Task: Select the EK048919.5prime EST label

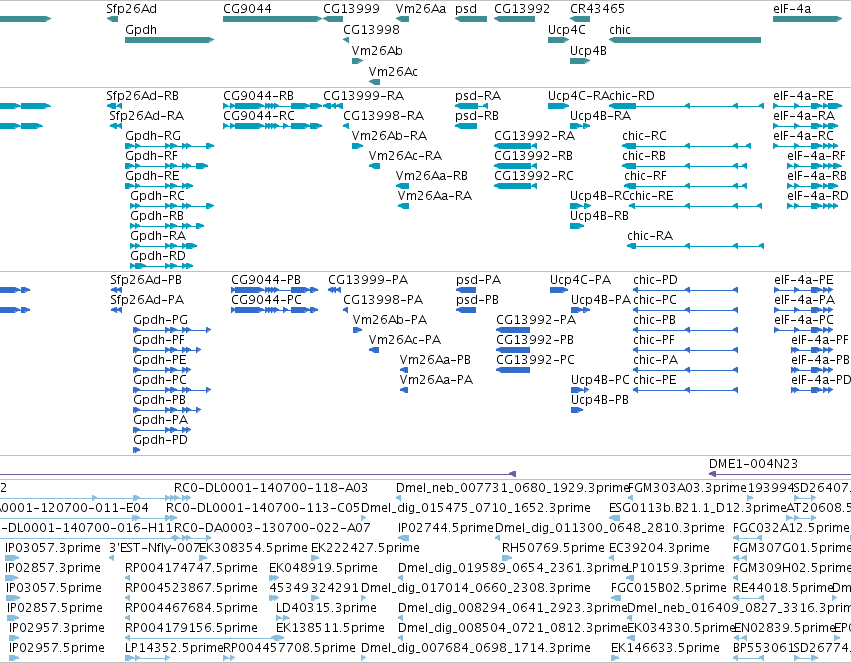Action: click(x=323, y=568)
